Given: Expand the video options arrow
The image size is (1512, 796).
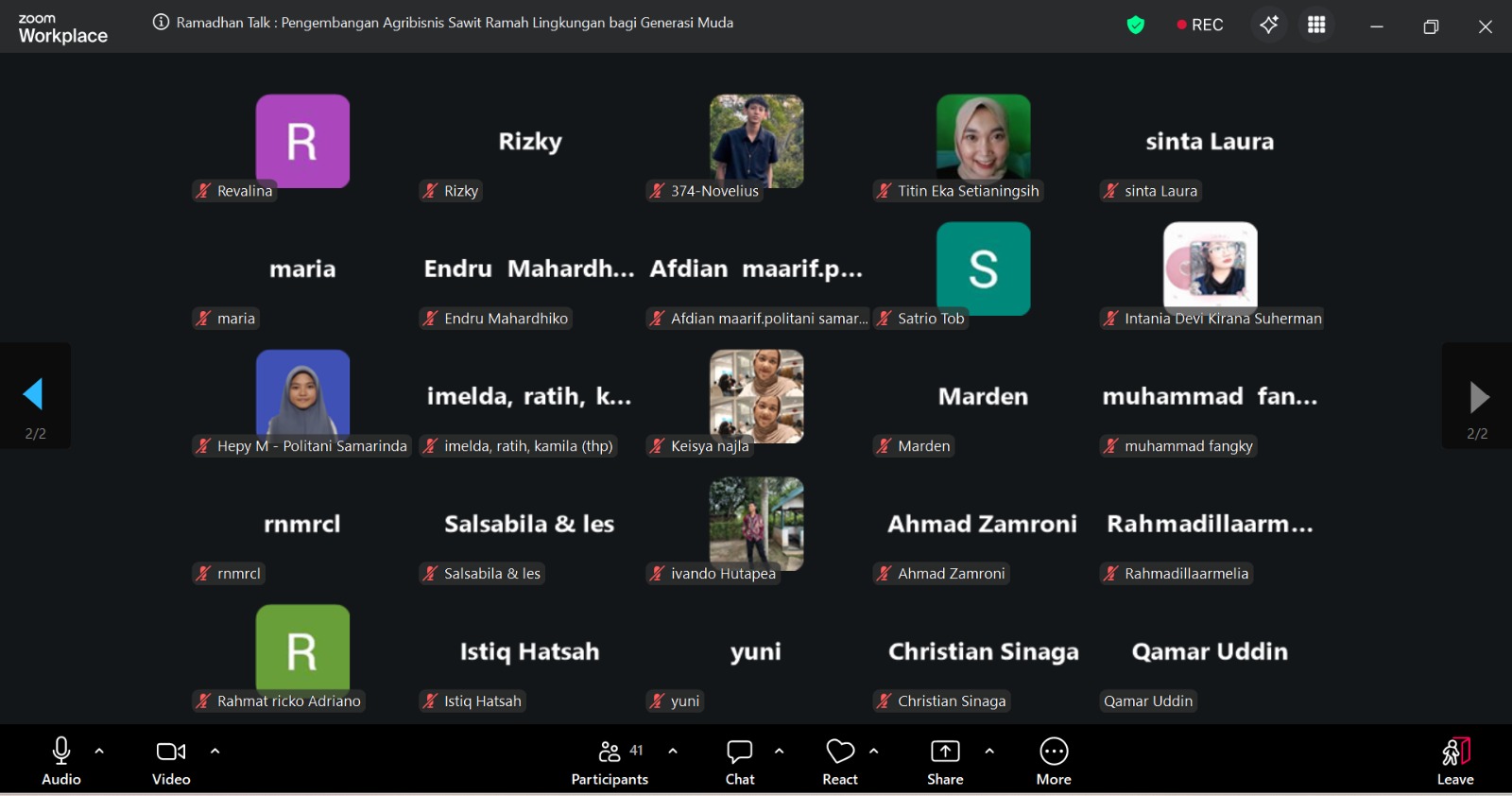Looking at the screenshot, I should pos(215,752).
